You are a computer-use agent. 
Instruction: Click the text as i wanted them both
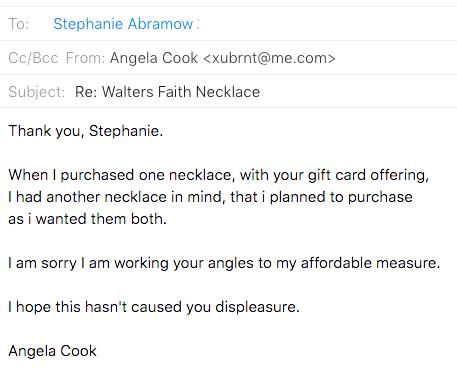click(87, 219)
